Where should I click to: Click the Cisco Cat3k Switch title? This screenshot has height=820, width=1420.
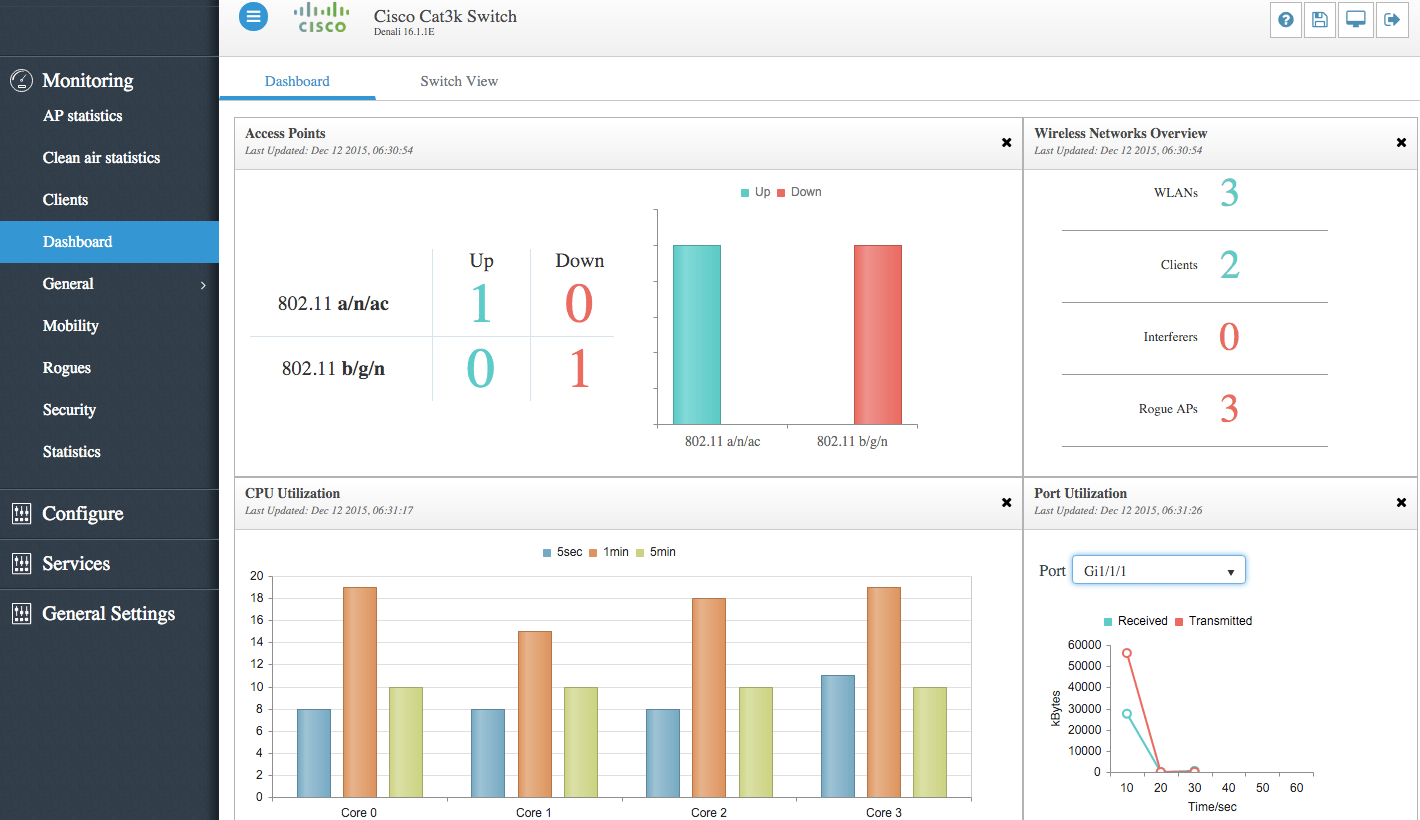445,16
